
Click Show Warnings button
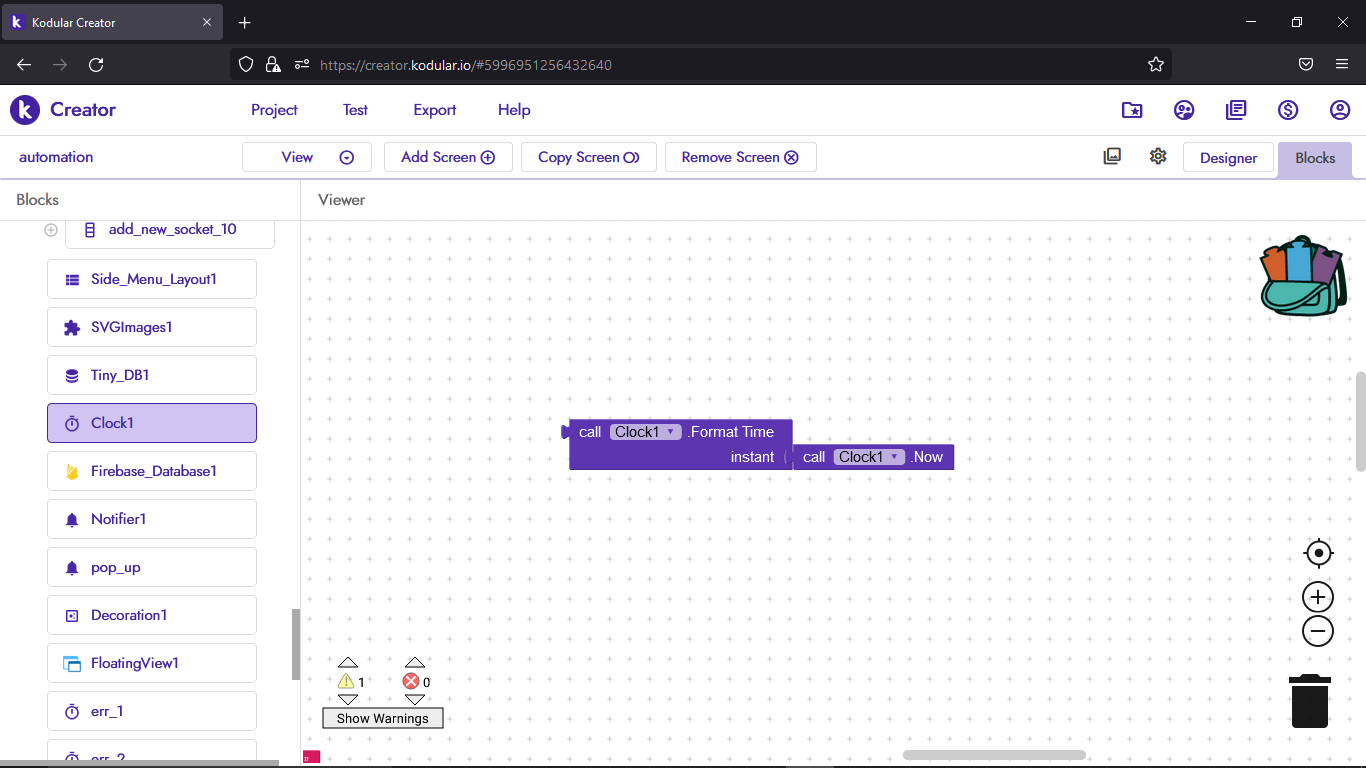click(x=382, y=718)
